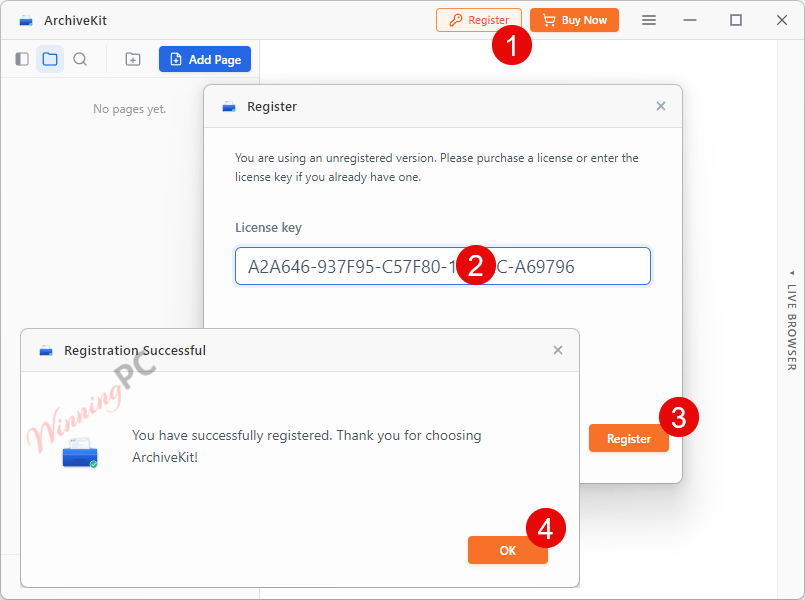Click the Add Page button
This screenshot has width=805, height=600.
point(205,59)
